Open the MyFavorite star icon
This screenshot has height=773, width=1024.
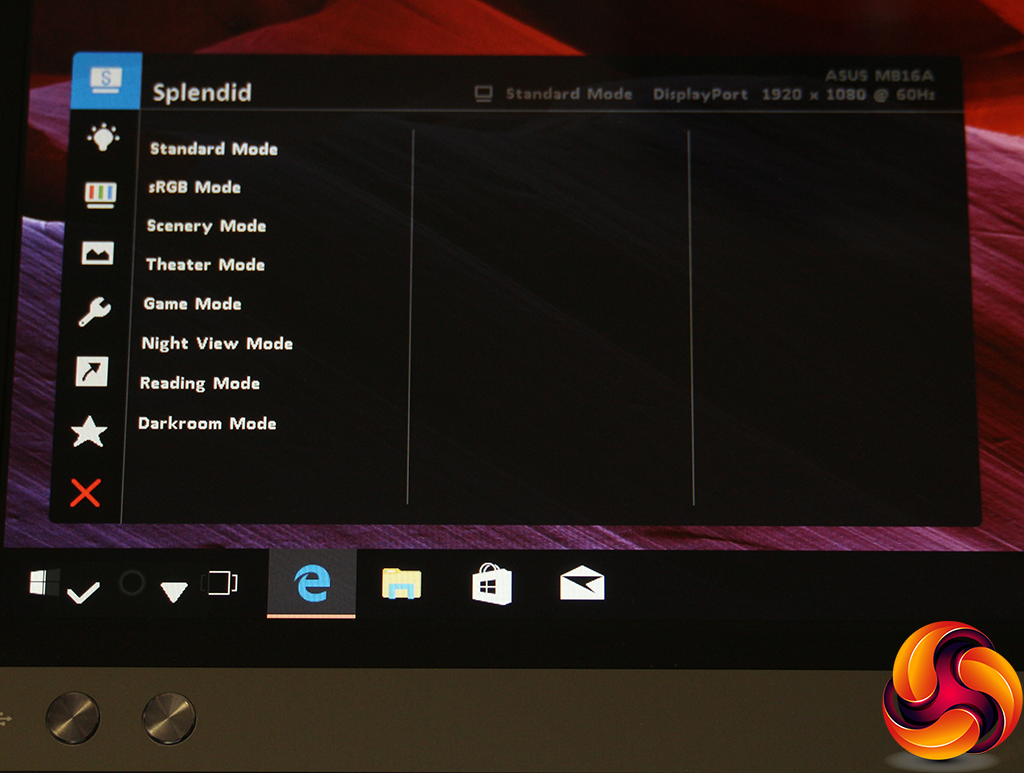pyautogui.click(x=89, y=432)
